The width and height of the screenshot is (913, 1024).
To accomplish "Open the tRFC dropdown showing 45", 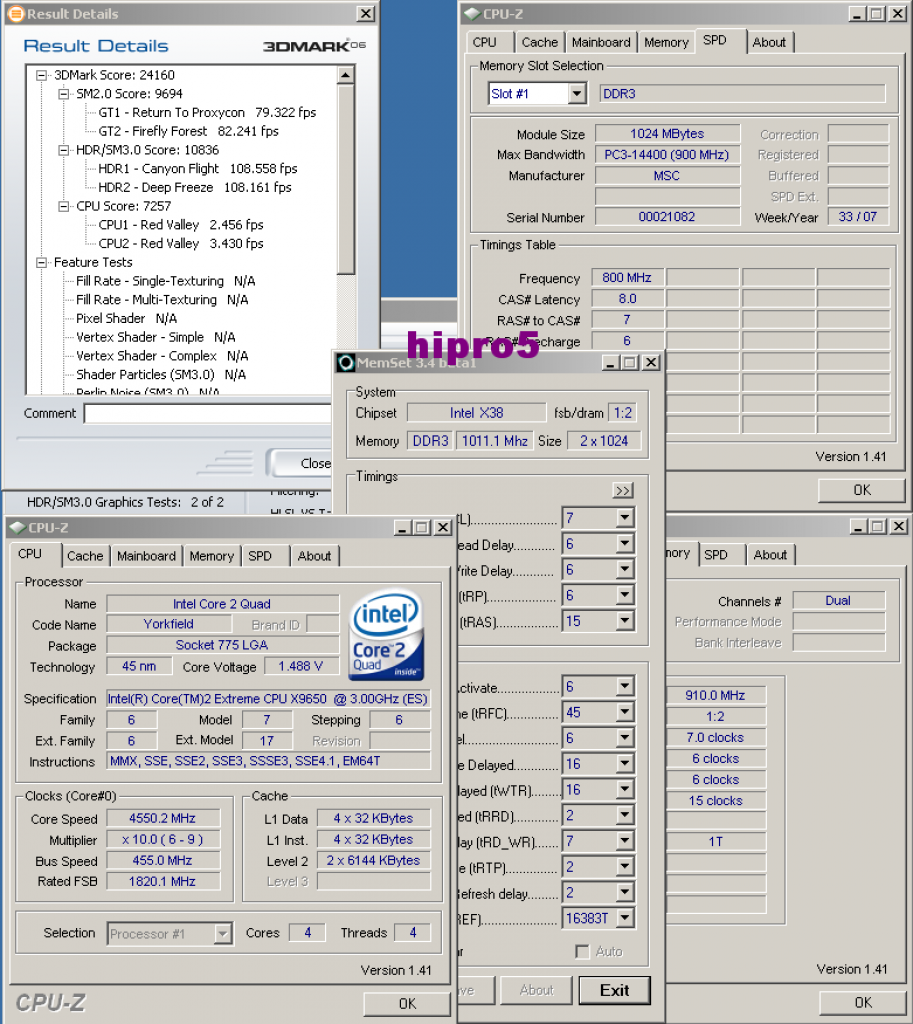I will click(x=625, y=712).
